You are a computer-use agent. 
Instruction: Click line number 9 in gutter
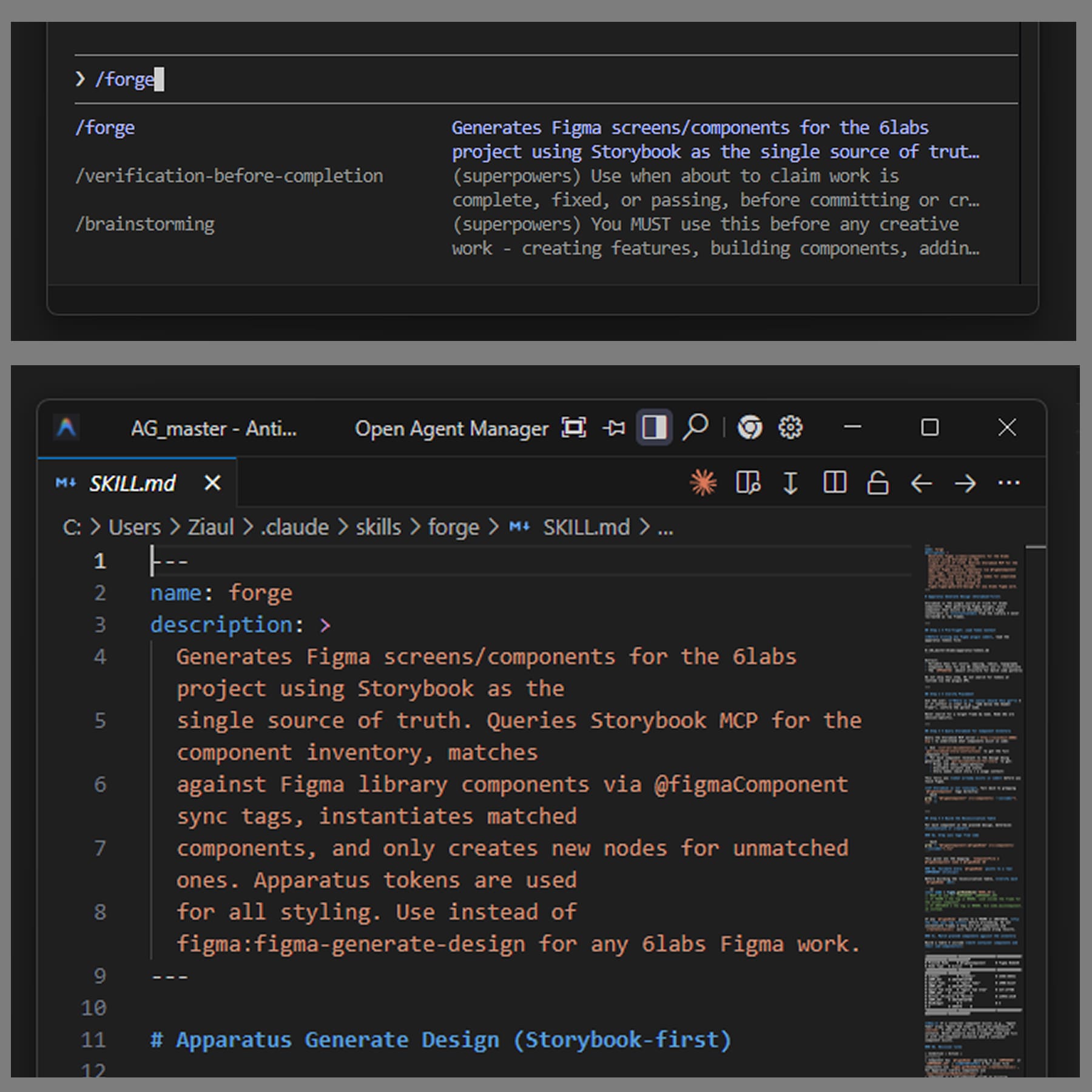click(x=100, y=976)
